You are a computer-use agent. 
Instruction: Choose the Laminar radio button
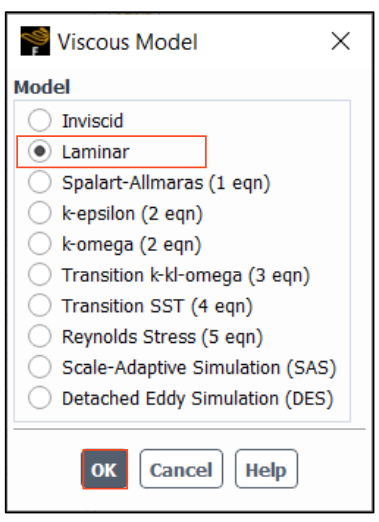click(40, 151)
